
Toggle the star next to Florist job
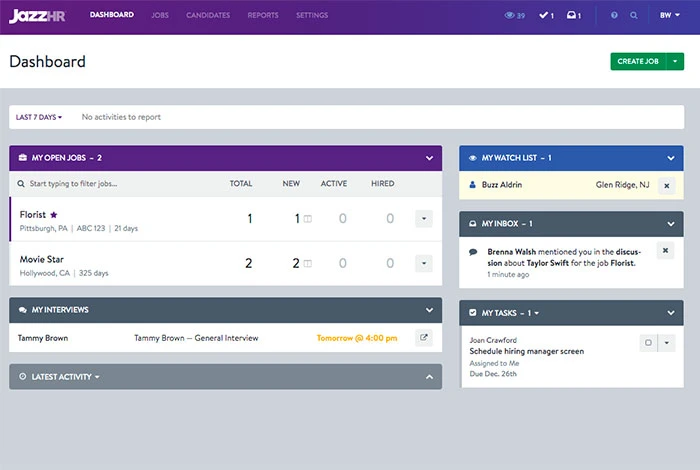click(54, 215)
